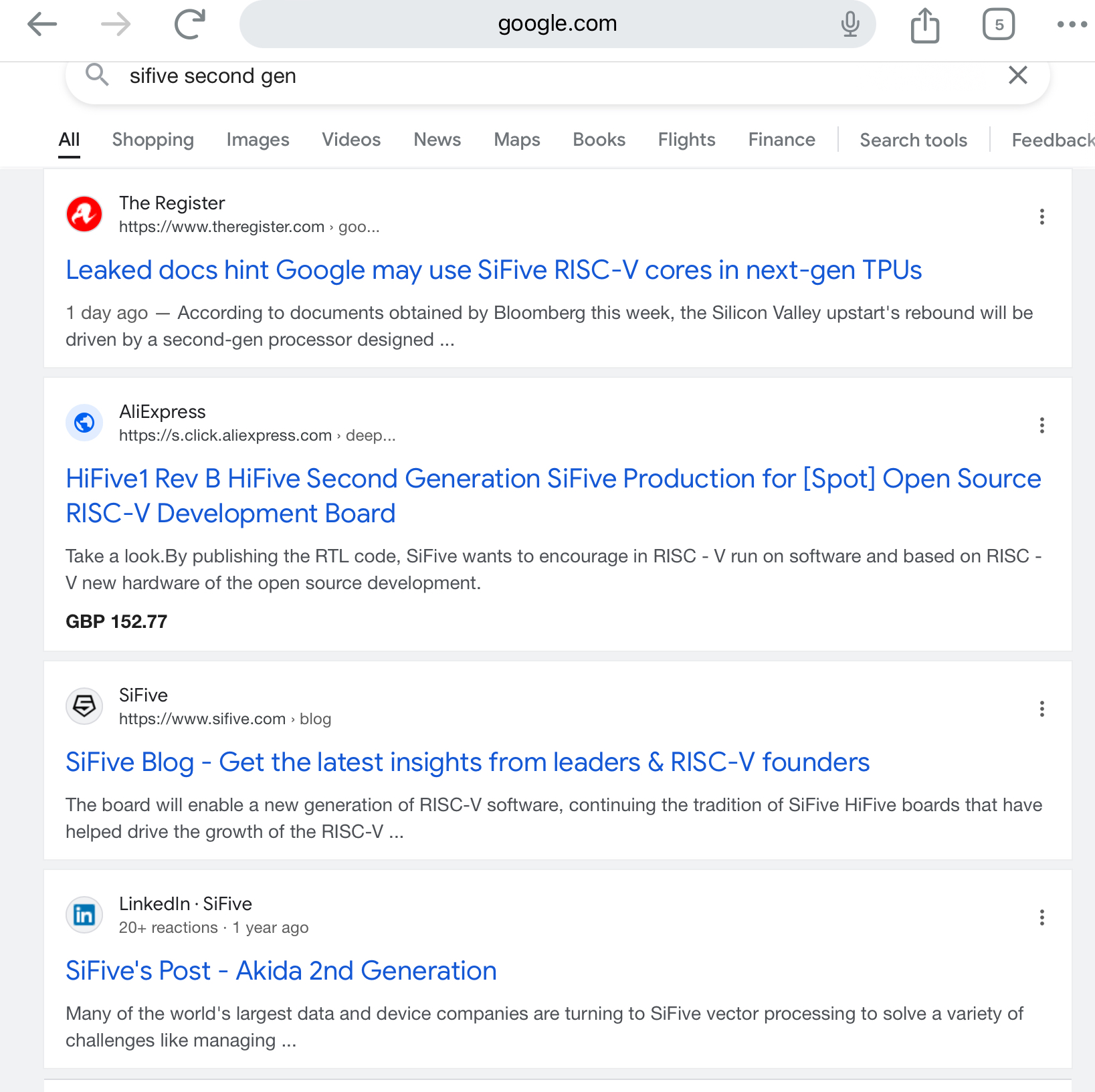Click The Register favicon
This screenshot has height=1092, width=1095.
(84, 214)
